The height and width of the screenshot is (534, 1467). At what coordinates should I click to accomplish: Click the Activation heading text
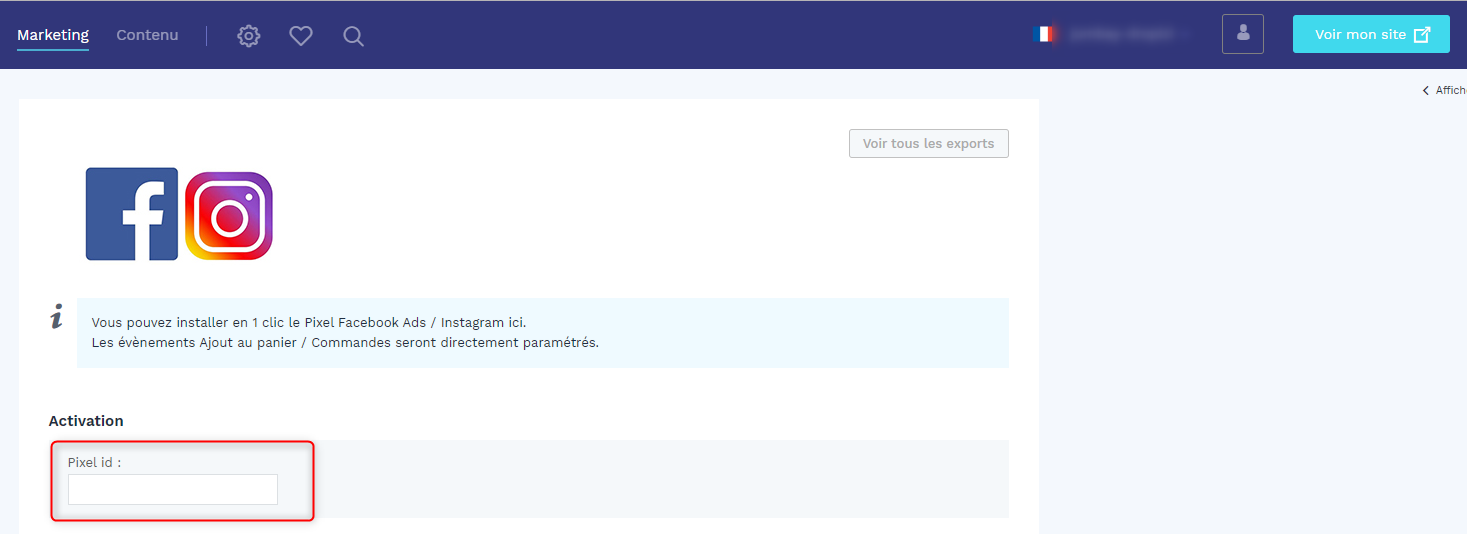tap(86, 421)
